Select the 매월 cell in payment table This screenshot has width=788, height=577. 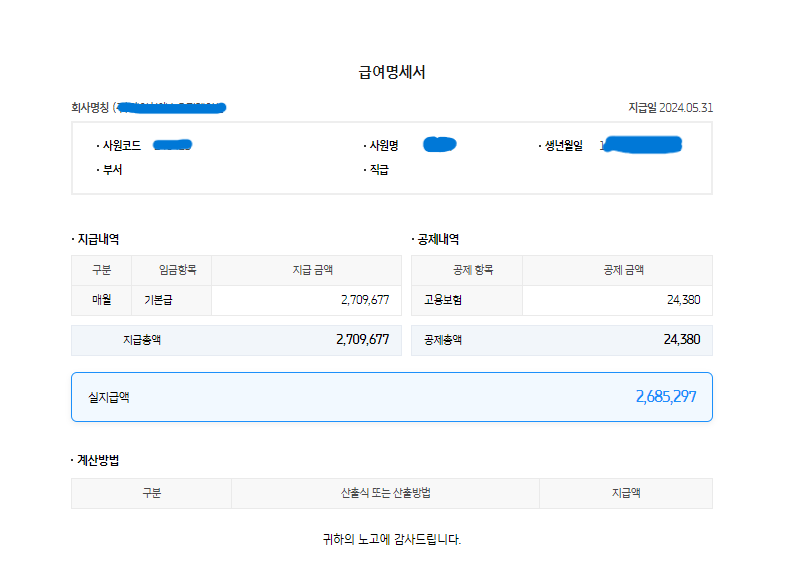click(101, 300)
